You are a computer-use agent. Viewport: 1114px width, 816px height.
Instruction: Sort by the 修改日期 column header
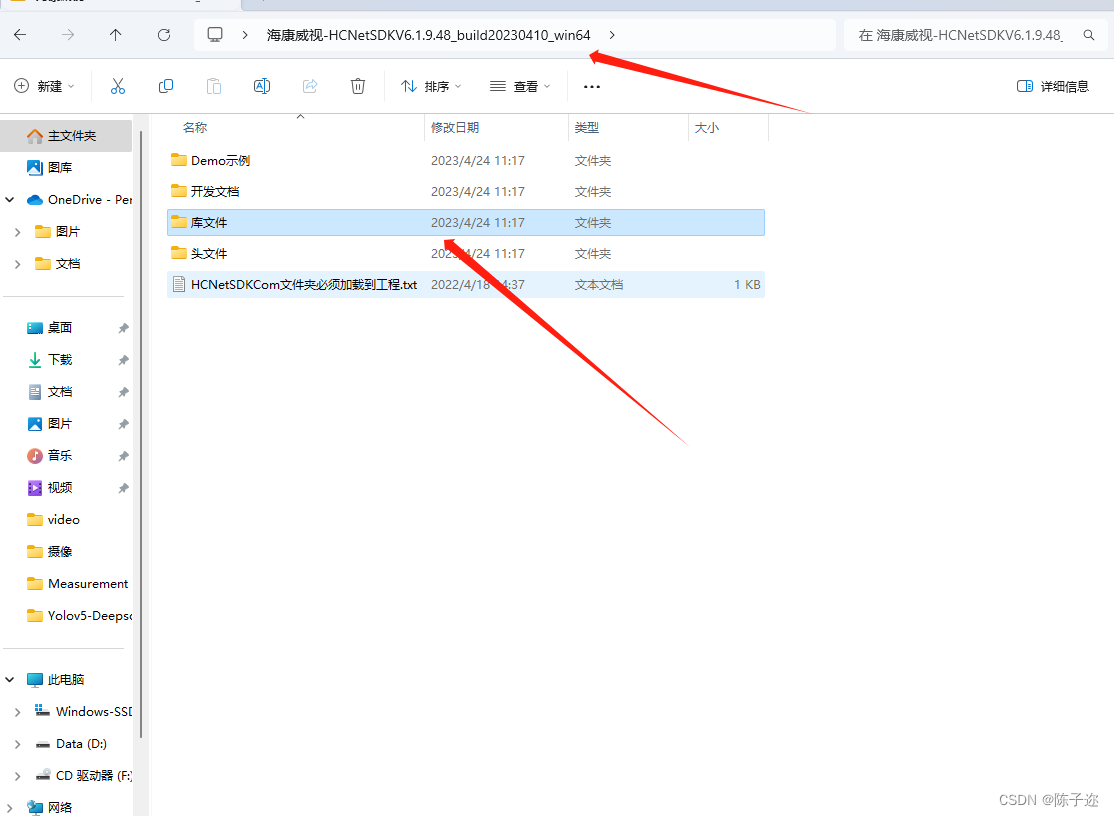pos(455,127)
